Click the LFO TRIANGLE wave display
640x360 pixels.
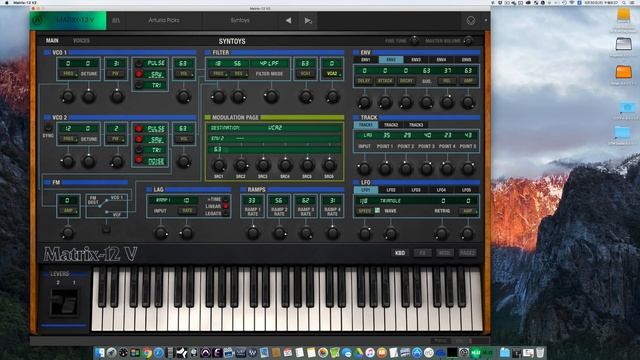(390, 201)
